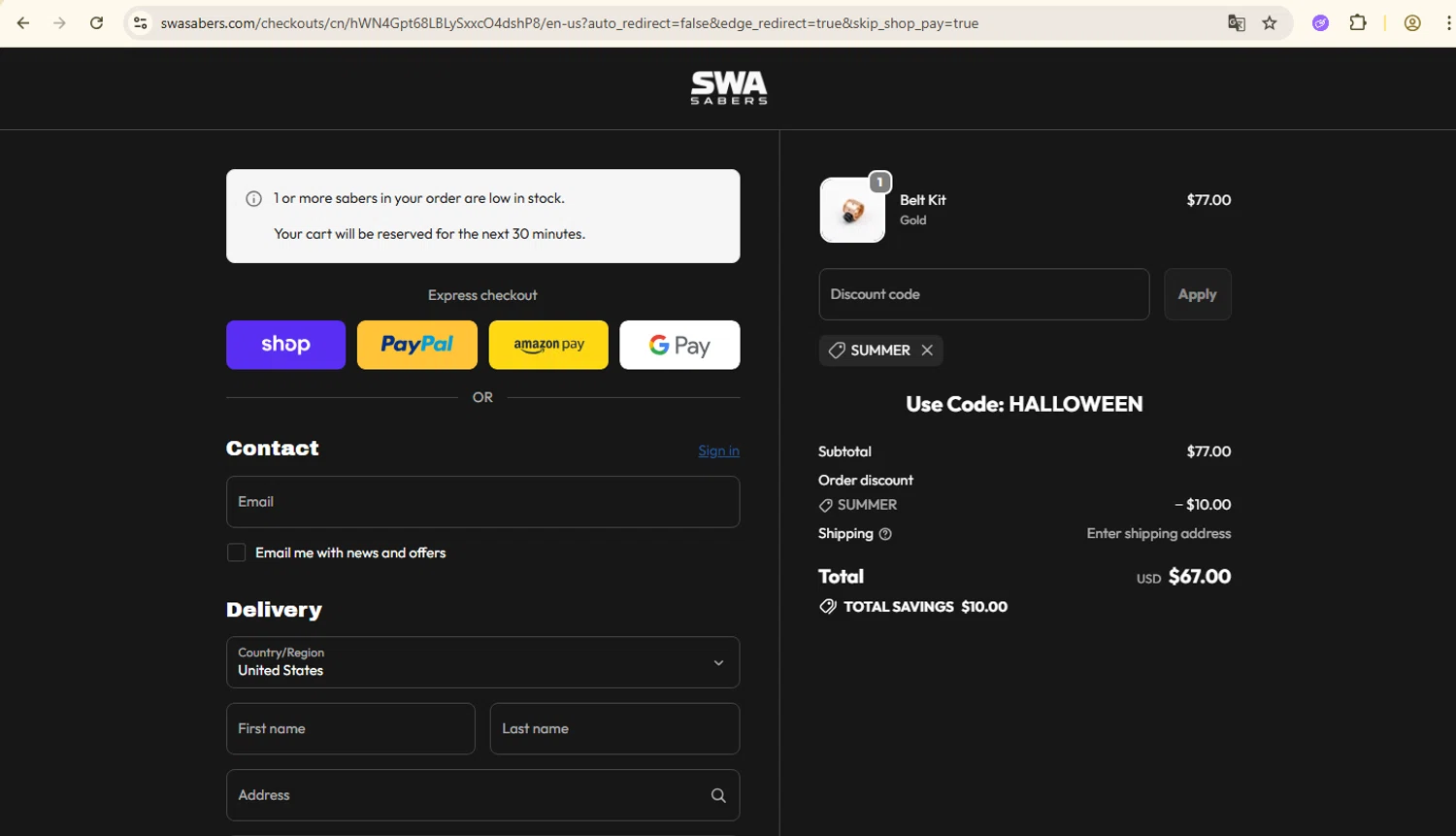Open the Sign in link

point(718,451)
